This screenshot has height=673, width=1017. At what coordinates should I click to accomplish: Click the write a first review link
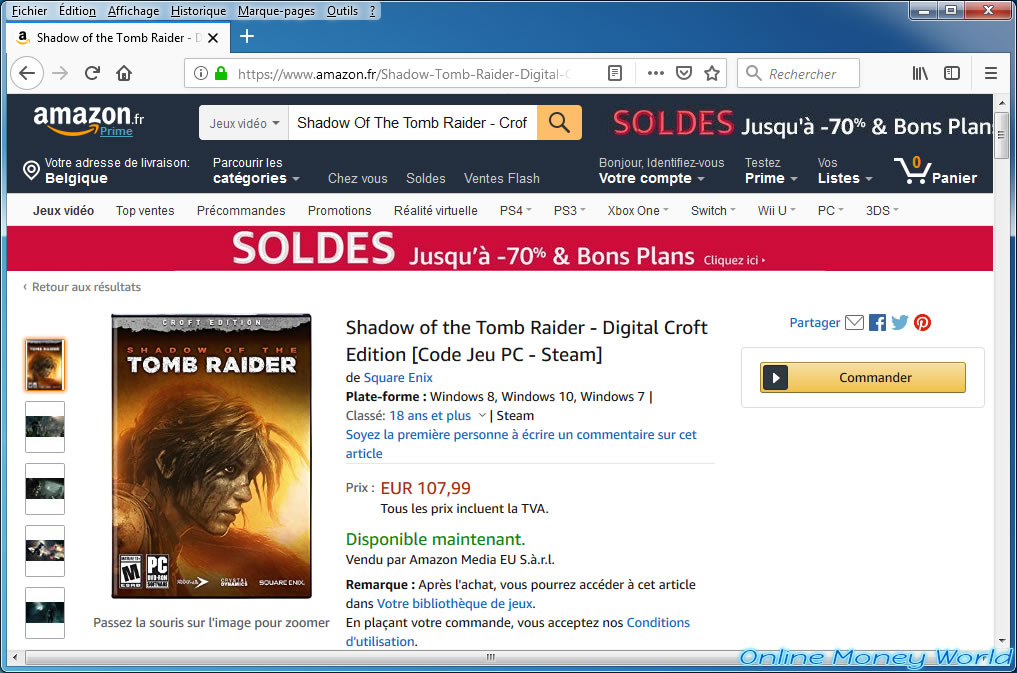pyautogui.click(x=521, y=444)
